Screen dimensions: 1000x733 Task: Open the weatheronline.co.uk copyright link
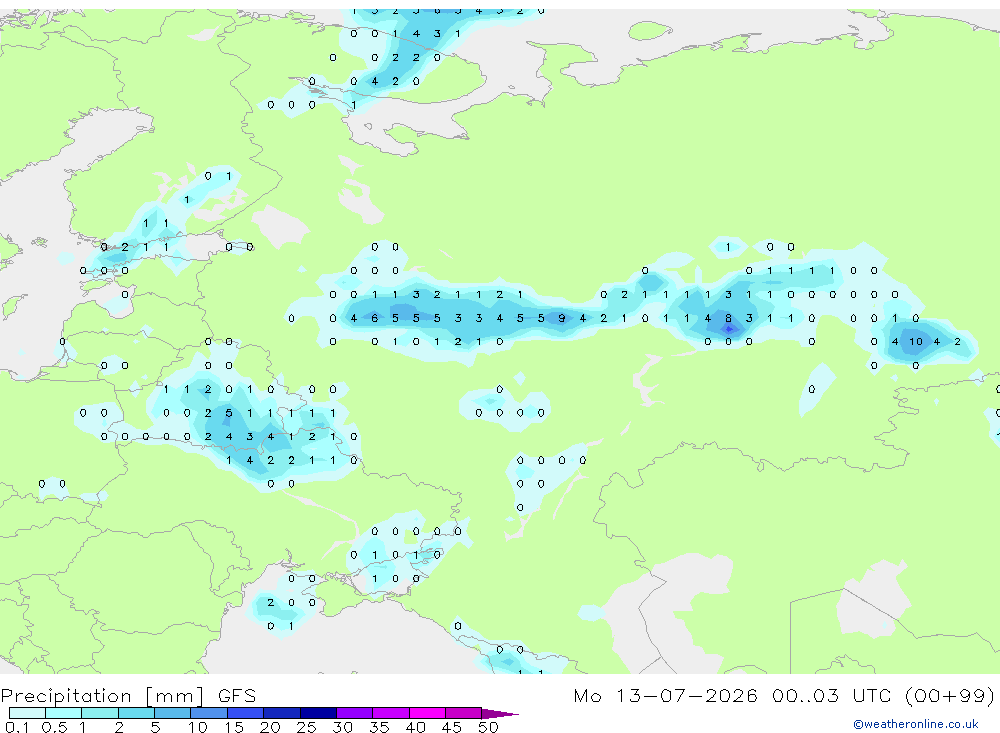pyautogui.click(x=916, y=724)
